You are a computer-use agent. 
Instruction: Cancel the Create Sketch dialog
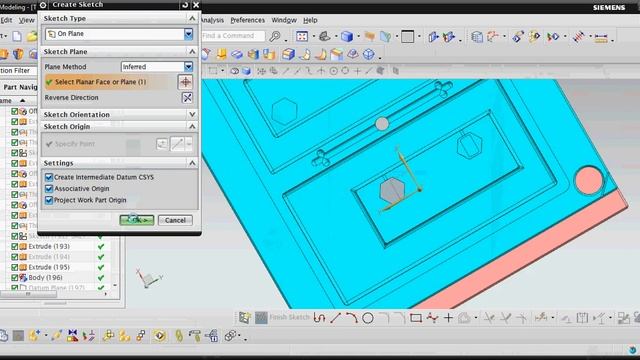tap(175, 220)
